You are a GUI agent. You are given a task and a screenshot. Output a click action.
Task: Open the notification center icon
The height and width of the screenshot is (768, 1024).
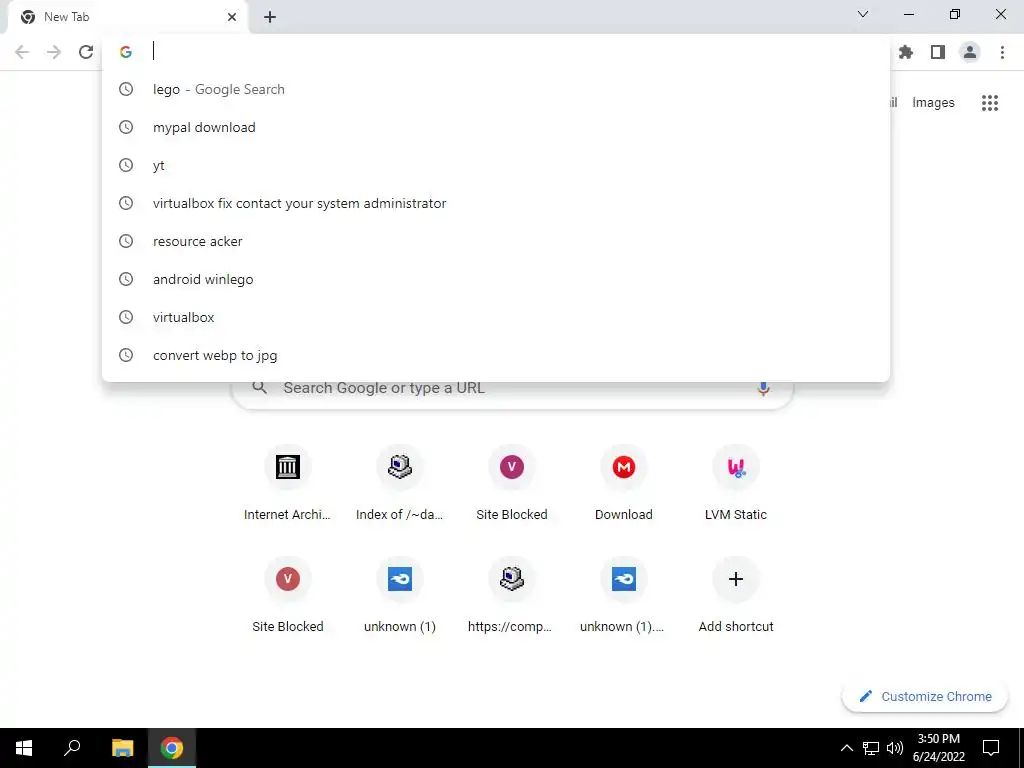click(x=991, y=748)
